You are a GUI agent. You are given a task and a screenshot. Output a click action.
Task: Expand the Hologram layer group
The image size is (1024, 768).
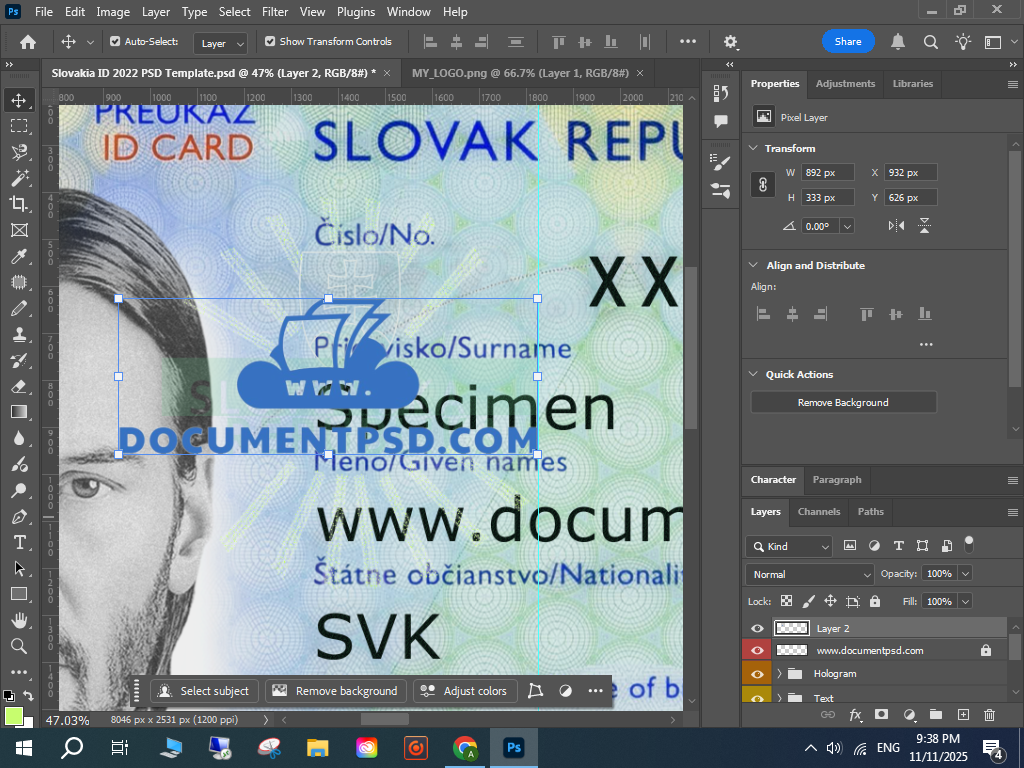pyautogui.click(x=779, y=674)
